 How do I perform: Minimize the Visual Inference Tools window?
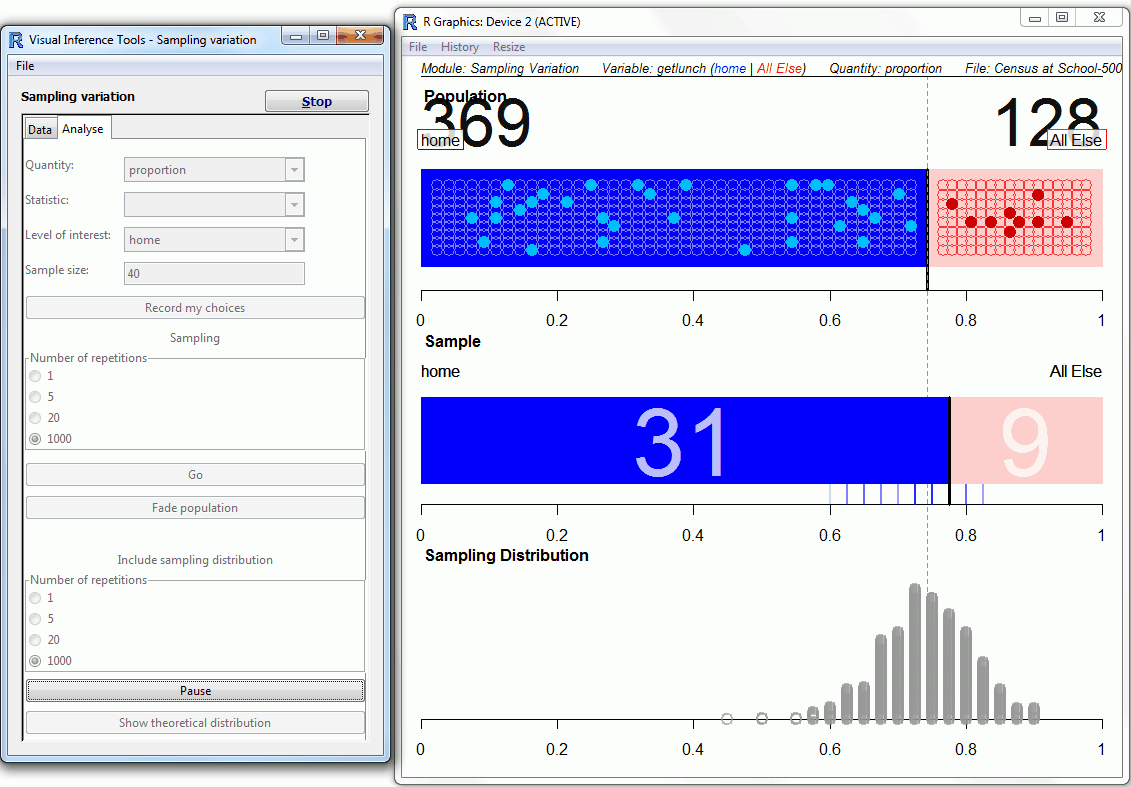297,35
